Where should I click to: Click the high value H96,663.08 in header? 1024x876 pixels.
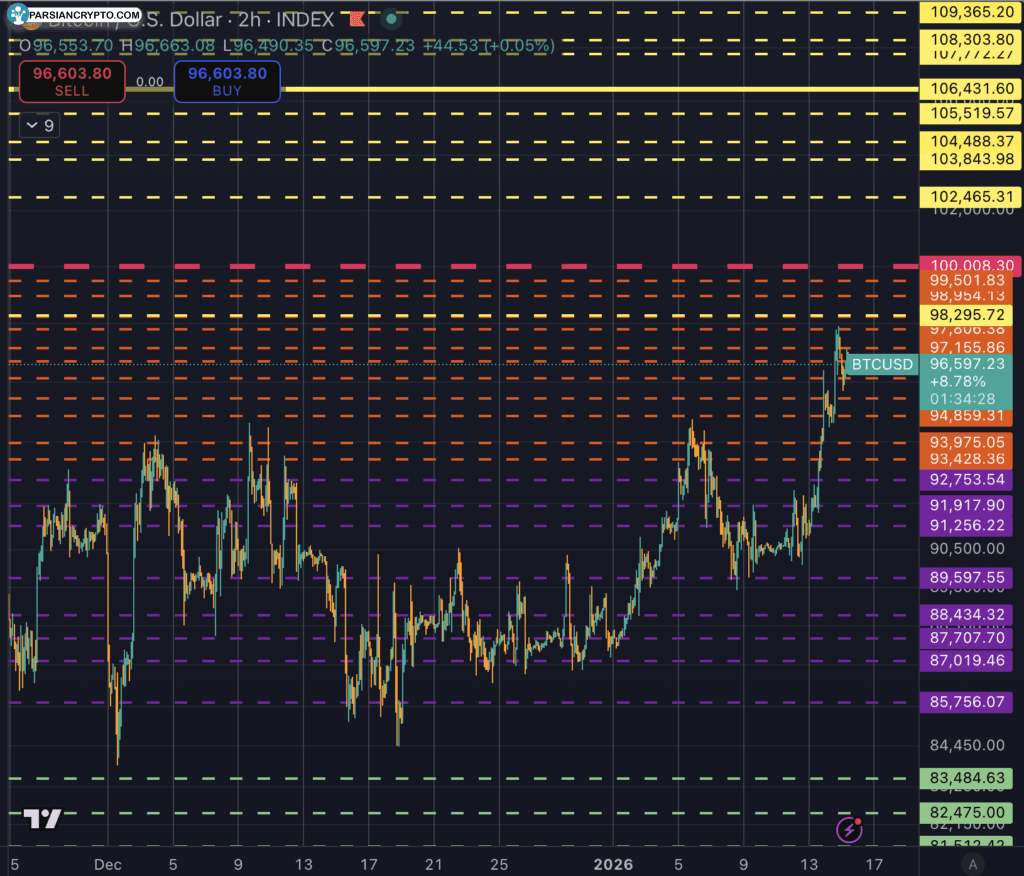click(x=168, y=46)
